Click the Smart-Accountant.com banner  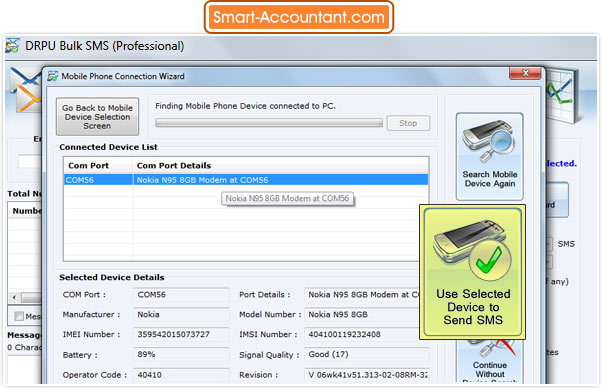coord(299,17)
